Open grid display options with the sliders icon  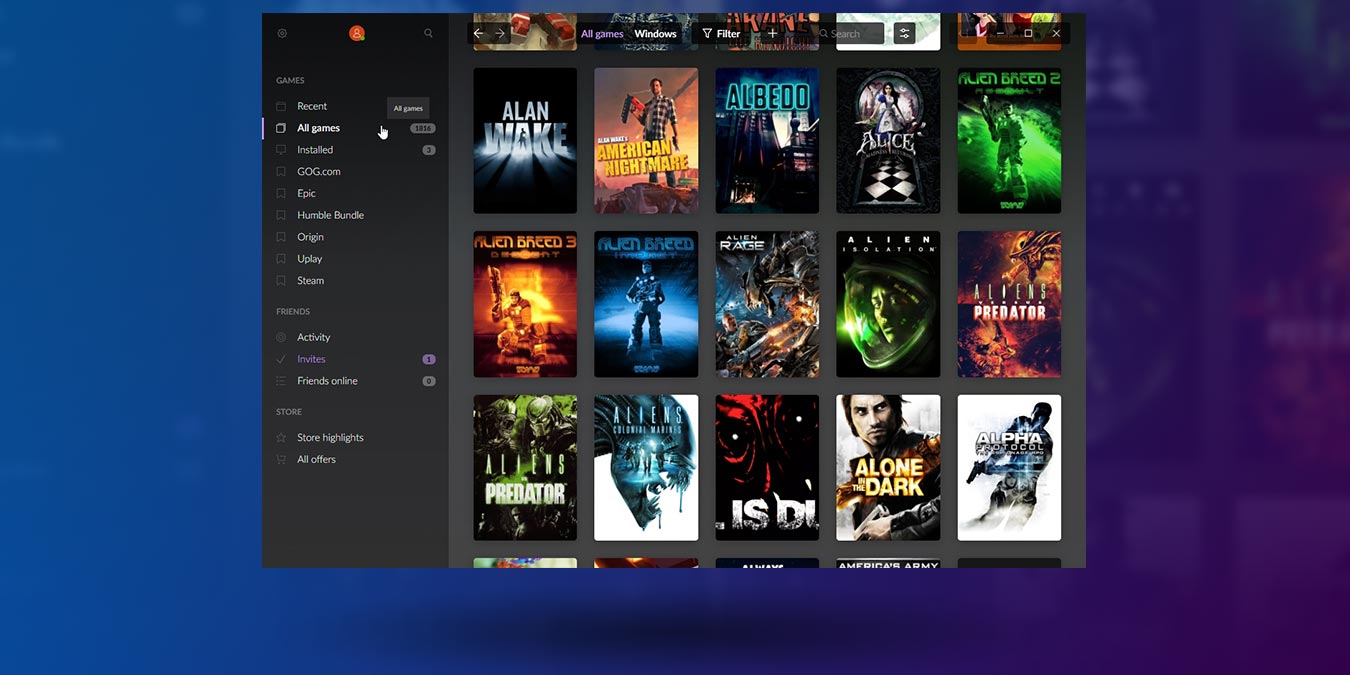904,33
